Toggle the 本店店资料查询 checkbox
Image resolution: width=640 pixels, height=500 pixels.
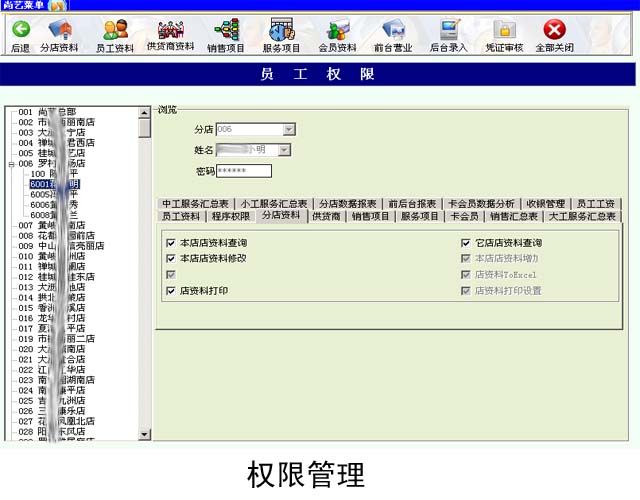tap(170, 243)
